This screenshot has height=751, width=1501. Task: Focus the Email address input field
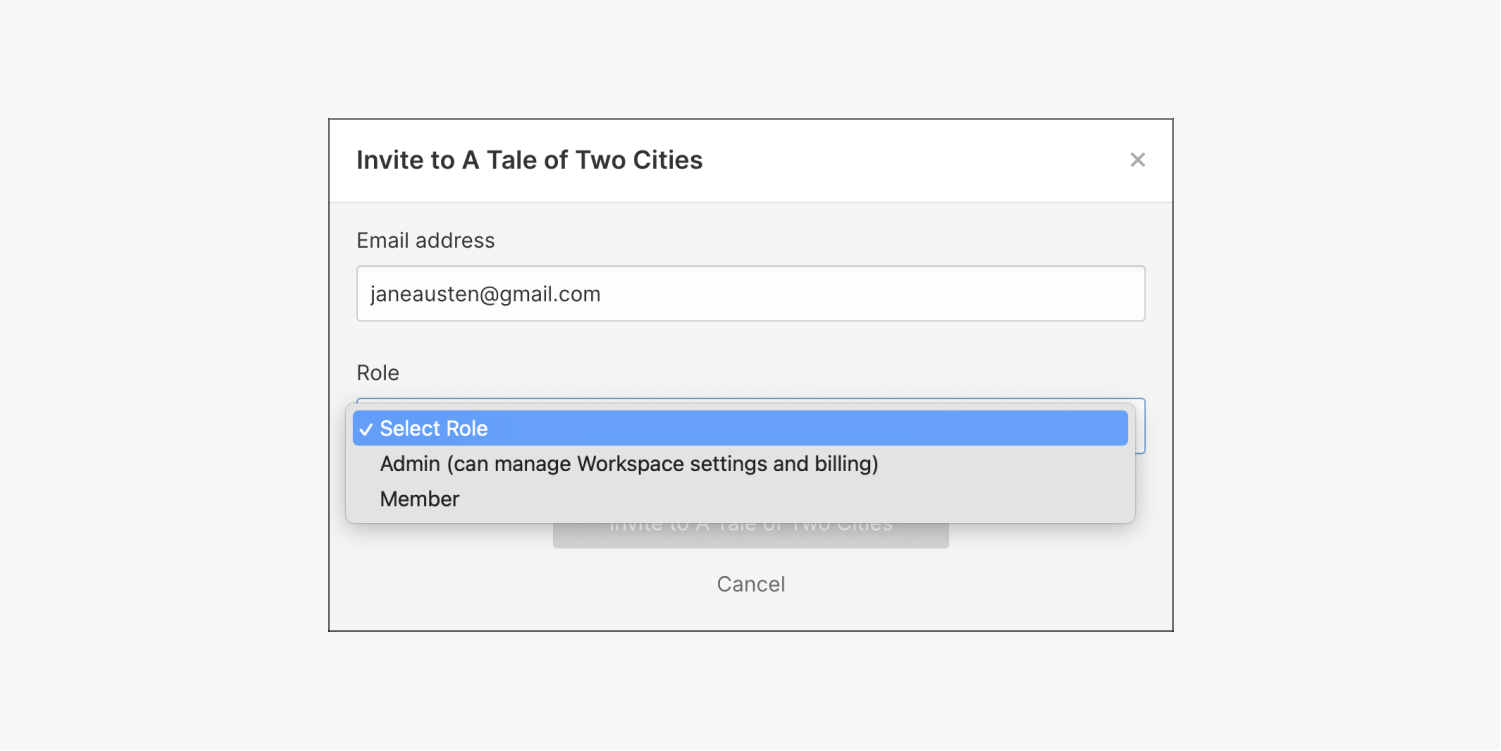click(750, 294)
